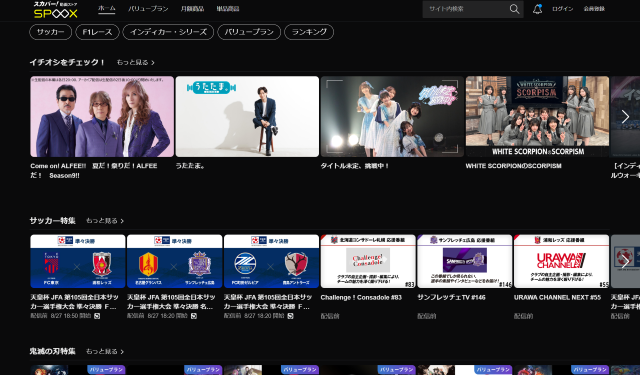Image resolution: width=640 pixels, height=375 pixels.
Task: Expand もっと見る for サッカー特集
Action: click(104, 221)
